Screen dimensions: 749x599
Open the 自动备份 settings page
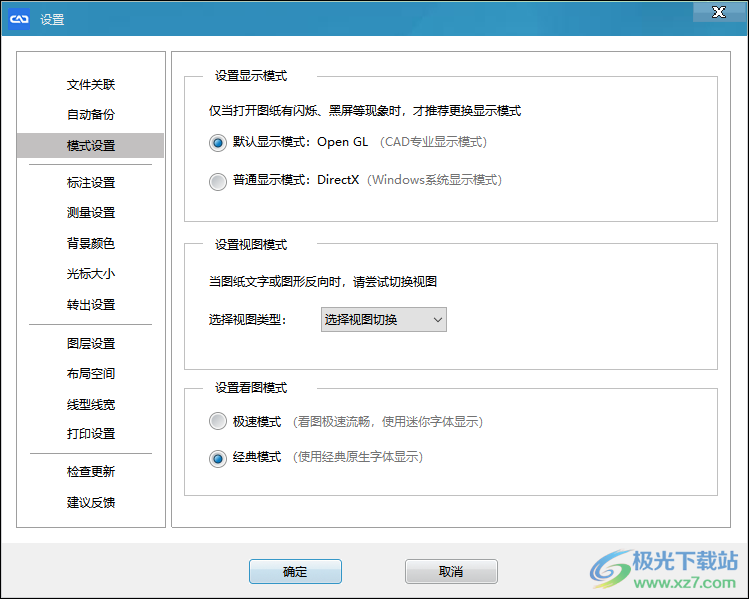(91, 115)
